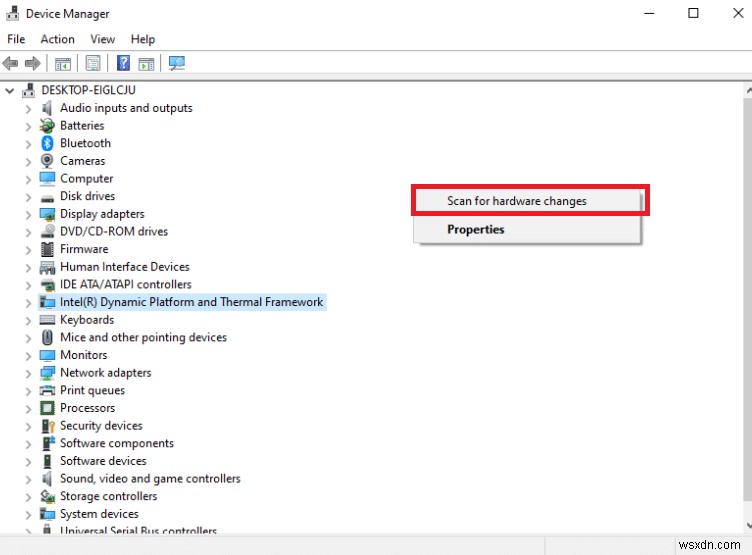This screenshot has height=555, width=752.
Task: Click the vertical scrollbar down arrow
Action: [x=748, y=525]
